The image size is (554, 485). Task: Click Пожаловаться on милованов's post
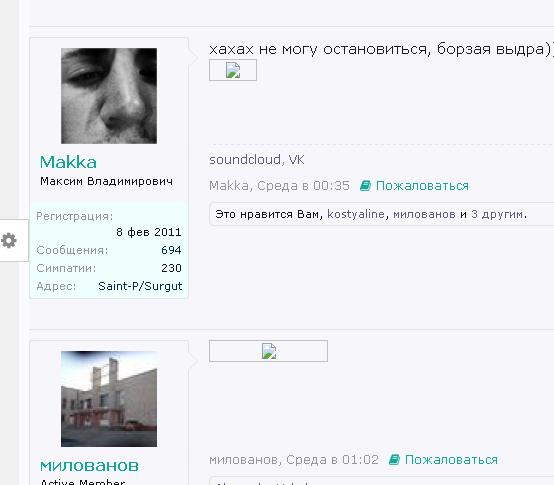pyautogui.click(x=451, y=460)
